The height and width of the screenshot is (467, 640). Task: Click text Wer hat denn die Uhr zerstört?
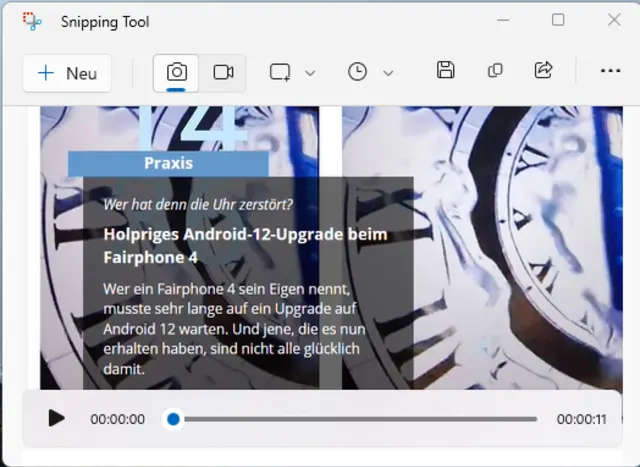(x=198, y=204)
